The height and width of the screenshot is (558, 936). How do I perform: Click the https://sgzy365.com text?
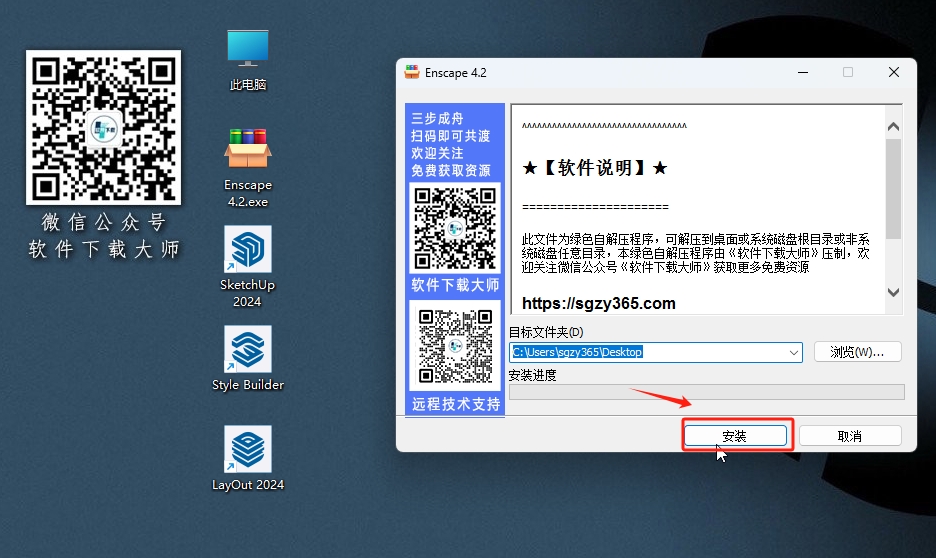599,303
